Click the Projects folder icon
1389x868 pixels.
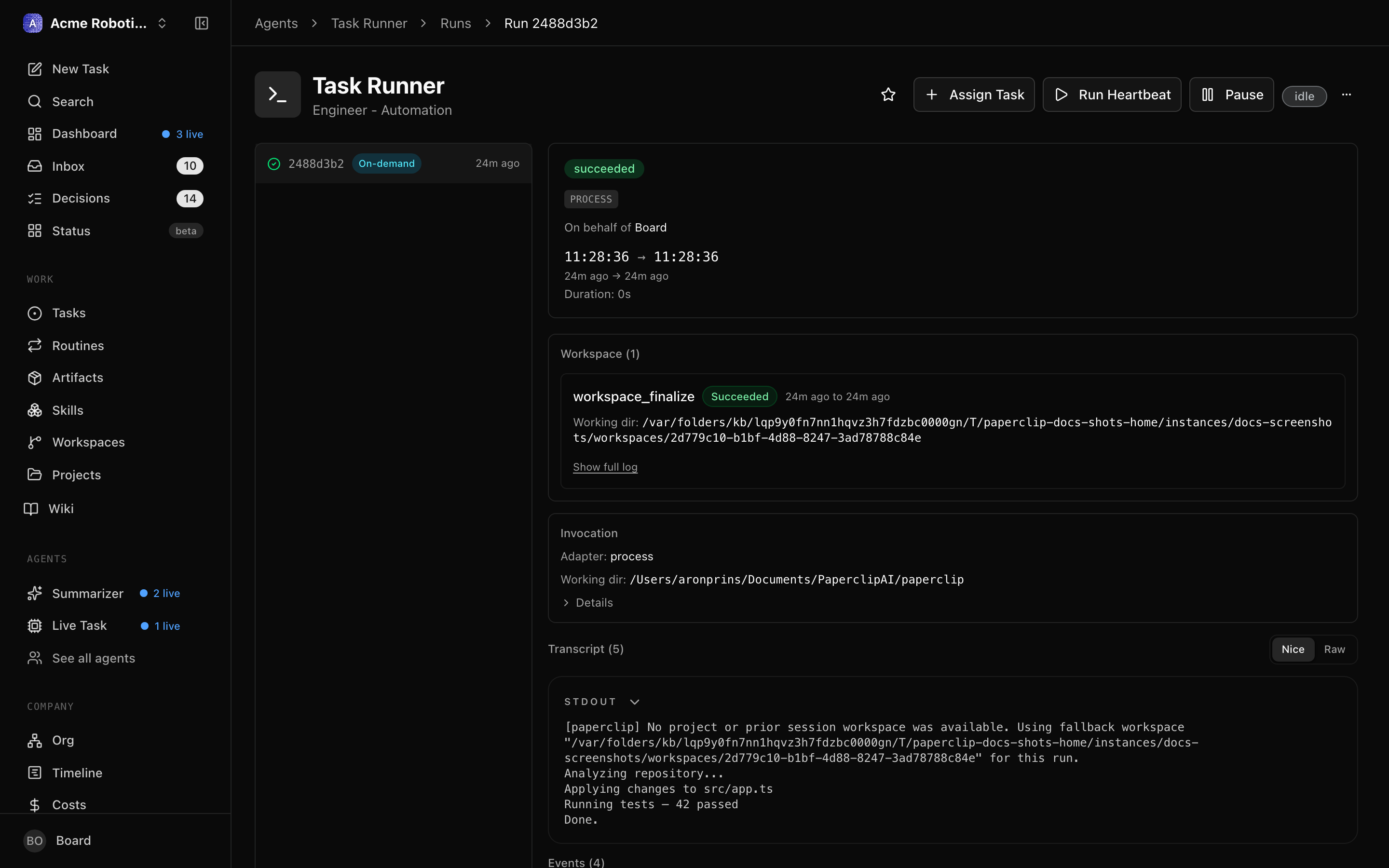(34, 475)
